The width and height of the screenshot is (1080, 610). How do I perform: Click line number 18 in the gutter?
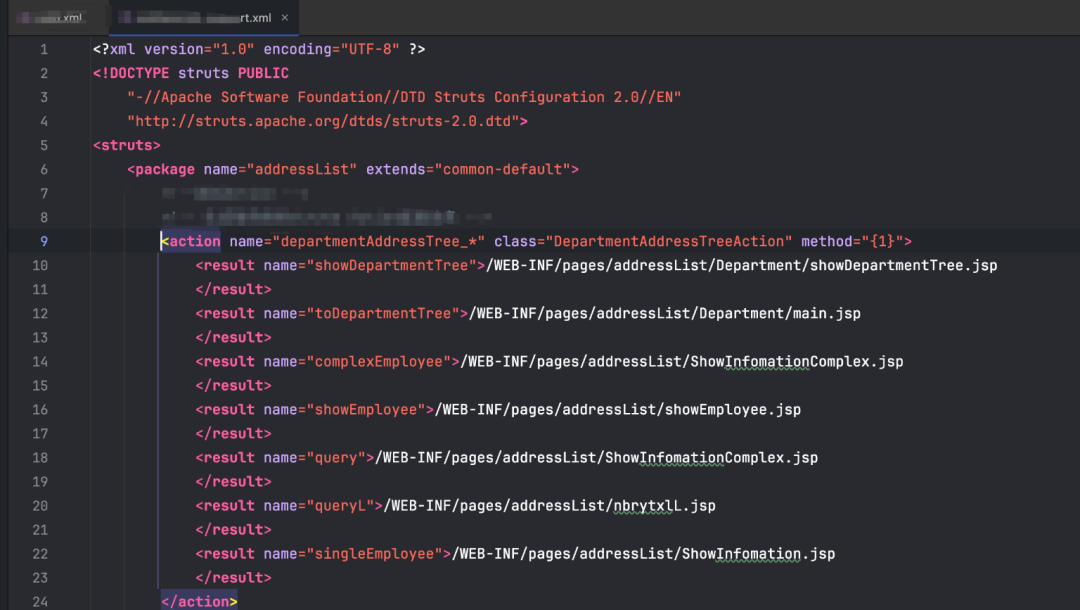pos(40,459)
